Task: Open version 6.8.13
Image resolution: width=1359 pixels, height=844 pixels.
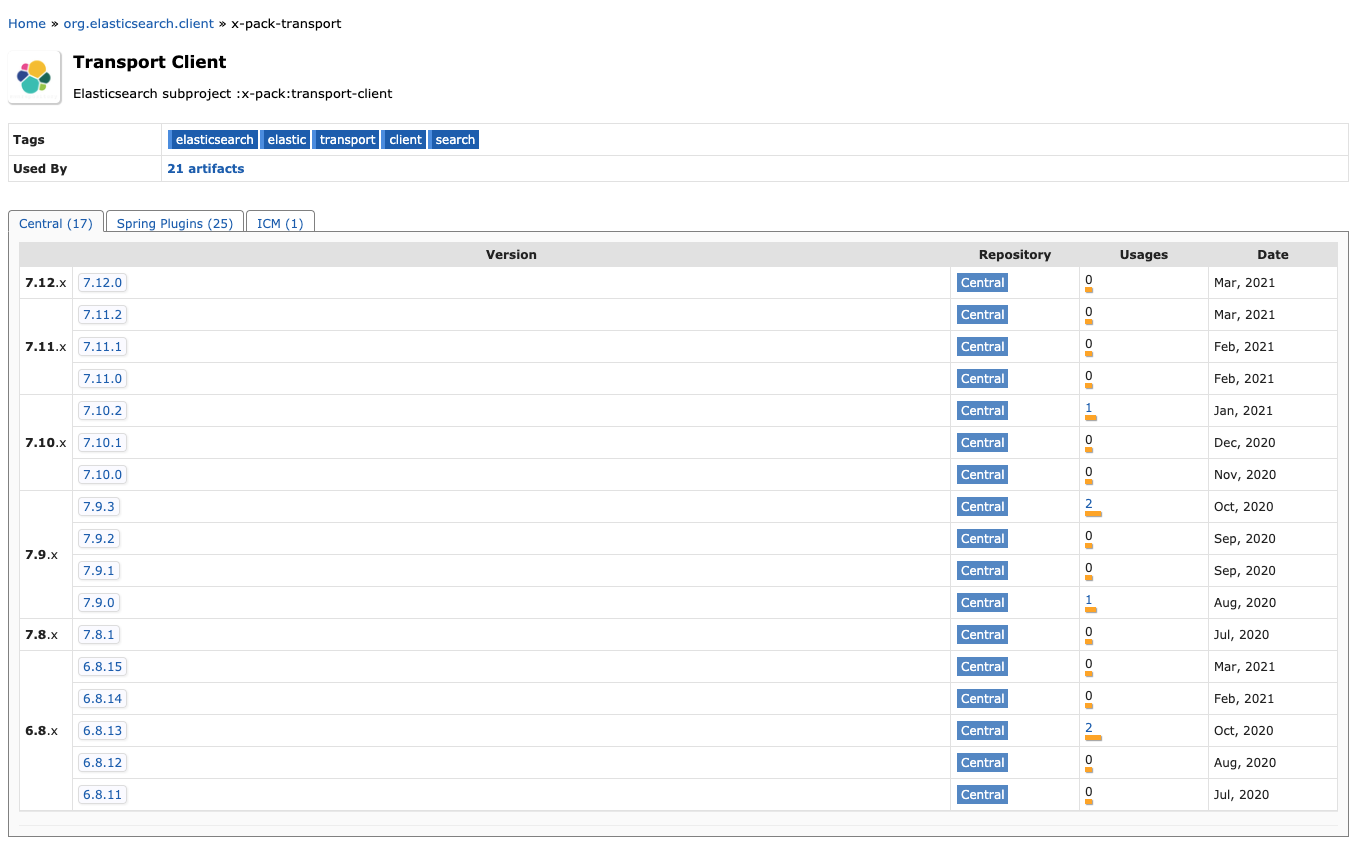Action: pyautogui.click(x=102, y=731)
